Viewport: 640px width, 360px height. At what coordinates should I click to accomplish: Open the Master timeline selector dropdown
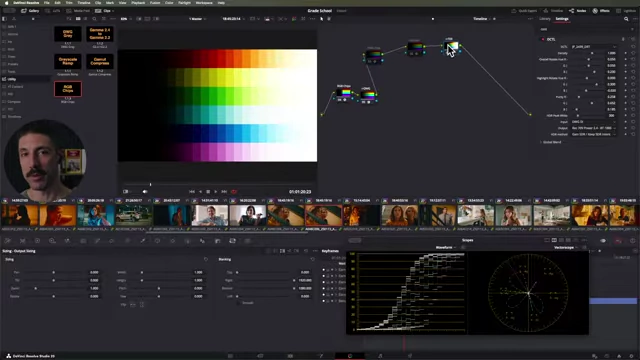[x=198, y=19]
